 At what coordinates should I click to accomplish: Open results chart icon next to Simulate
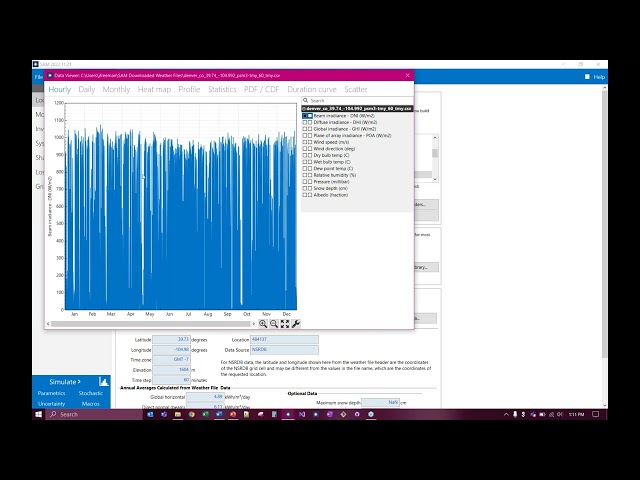coord(104,382)
